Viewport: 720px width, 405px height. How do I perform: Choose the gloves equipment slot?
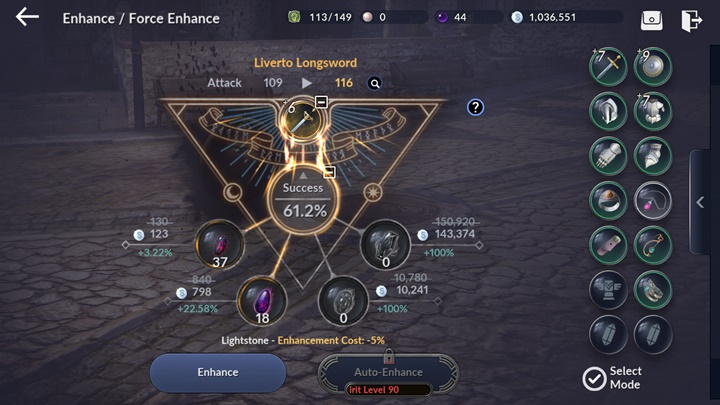pyautogui.click(x=608, y=156)
